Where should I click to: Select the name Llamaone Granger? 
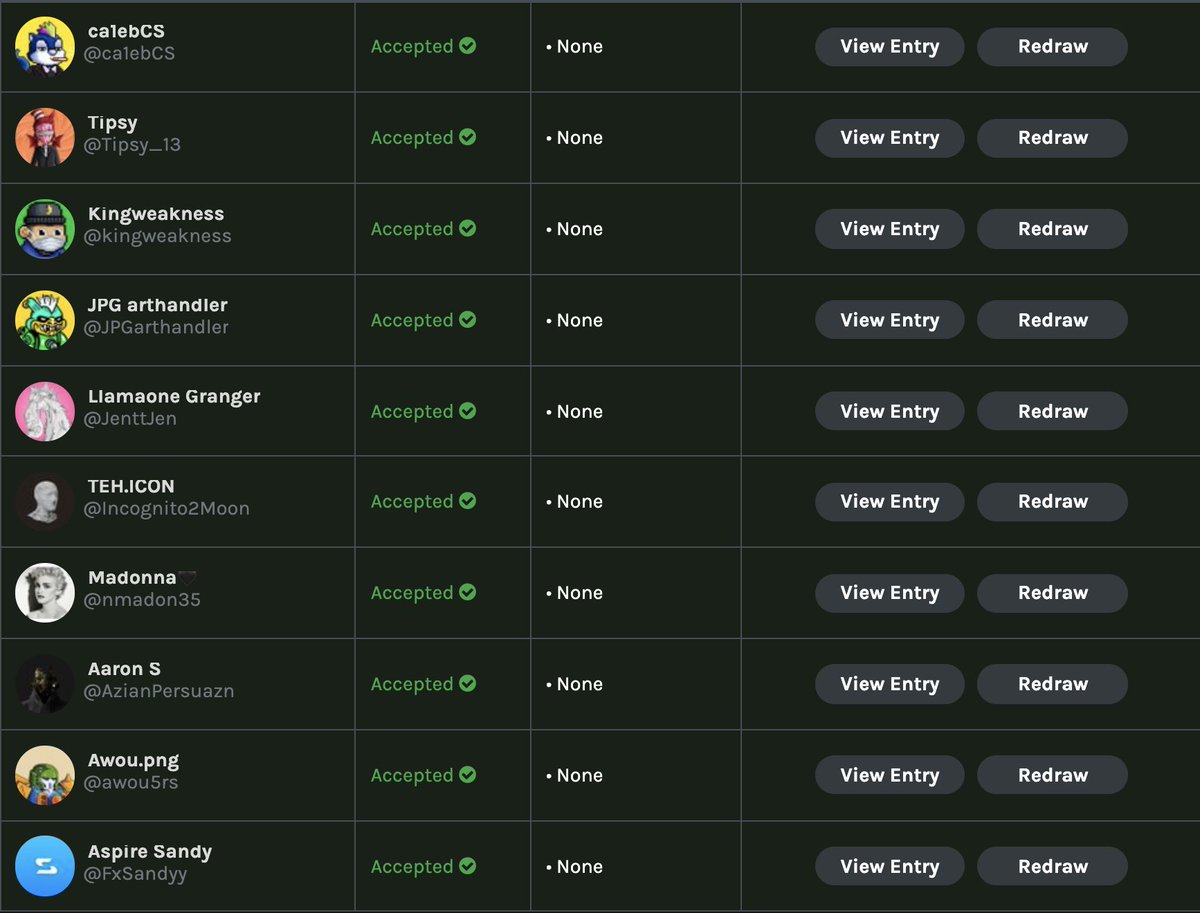[x=174, y=396]
